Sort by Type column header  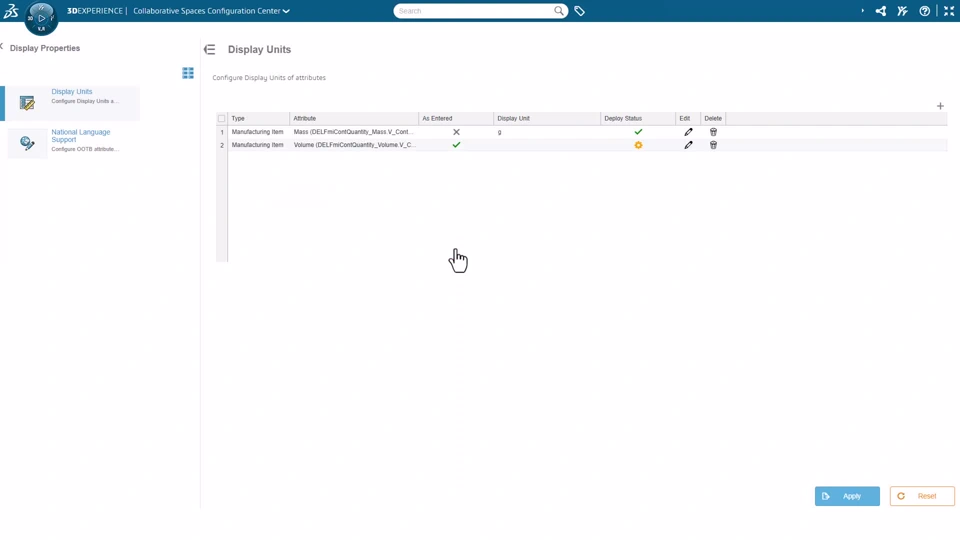pos(258,118)
